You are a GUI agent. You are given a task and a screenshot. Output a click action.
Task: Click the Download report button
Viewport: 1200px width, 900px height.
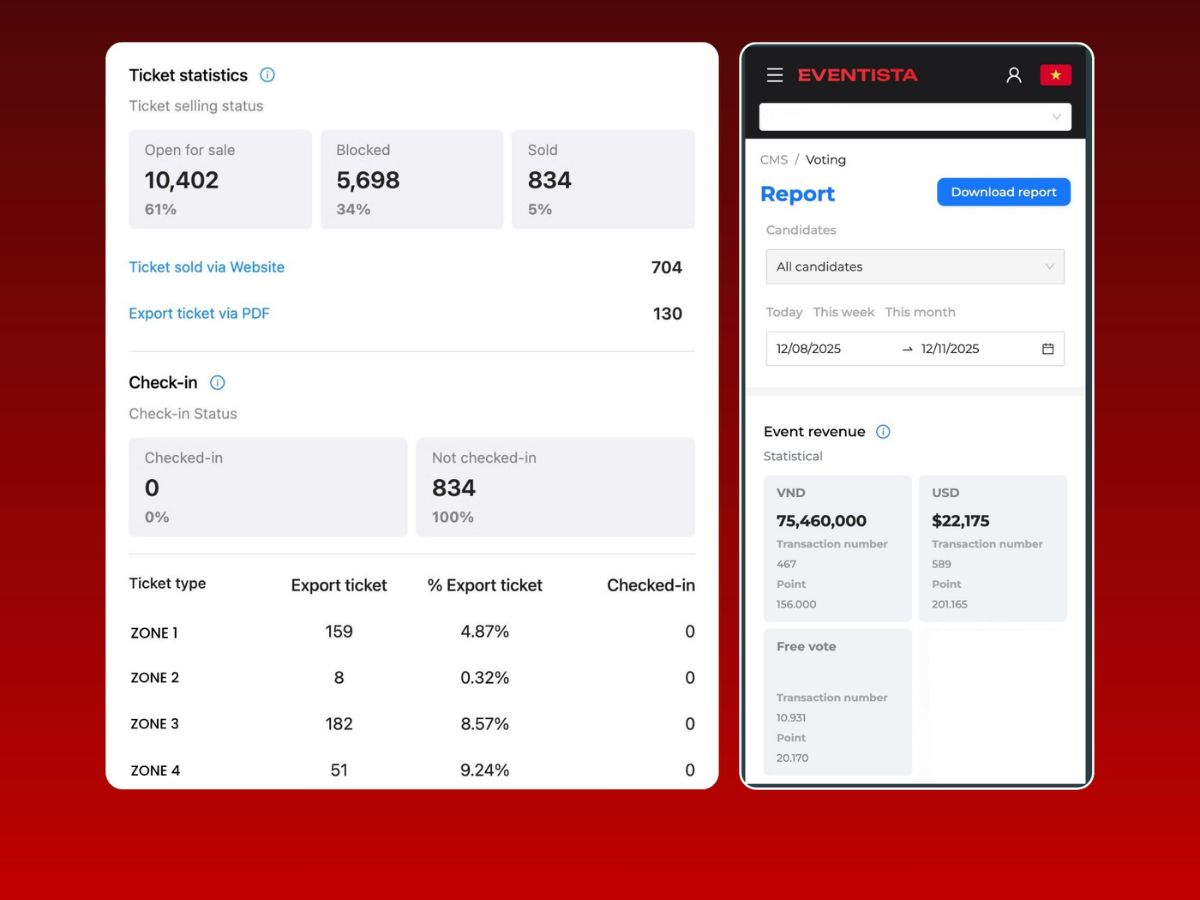pos(1003,192)
